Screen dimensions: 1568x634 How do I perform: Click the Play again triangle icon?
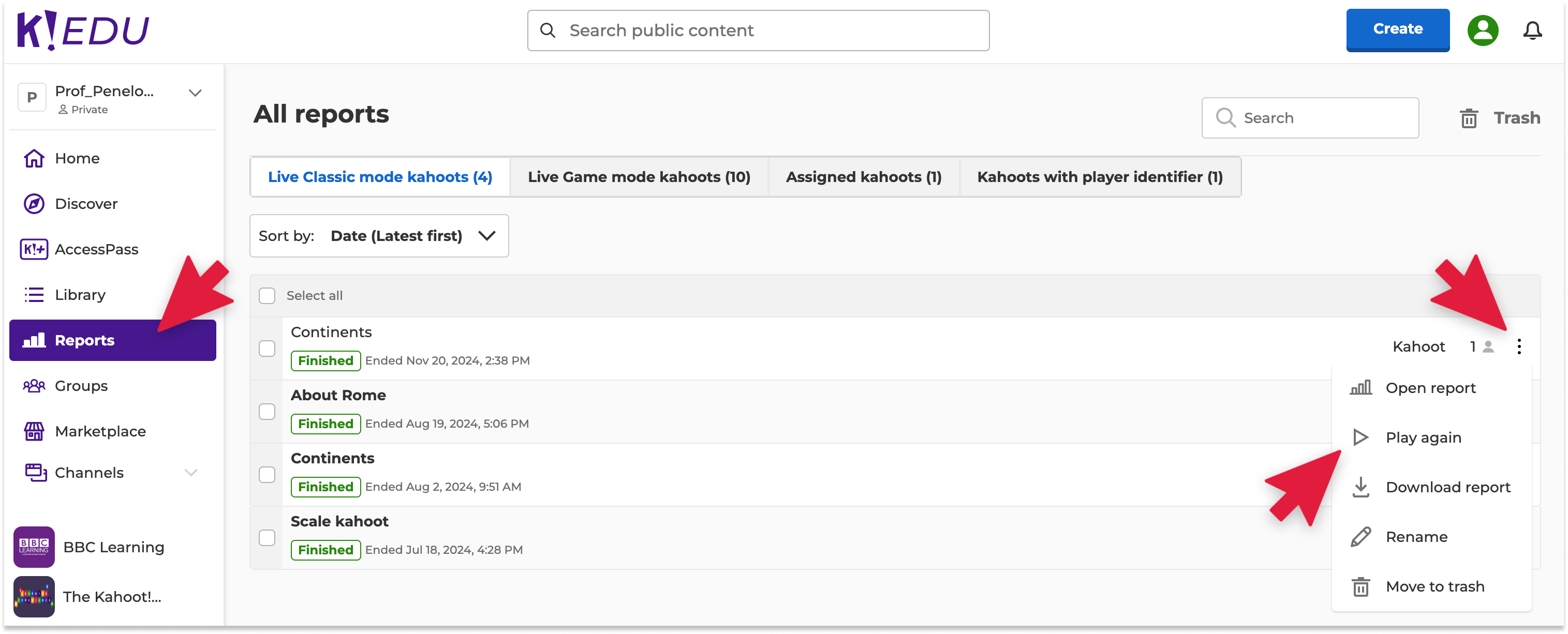click(x=1360, y=437)
